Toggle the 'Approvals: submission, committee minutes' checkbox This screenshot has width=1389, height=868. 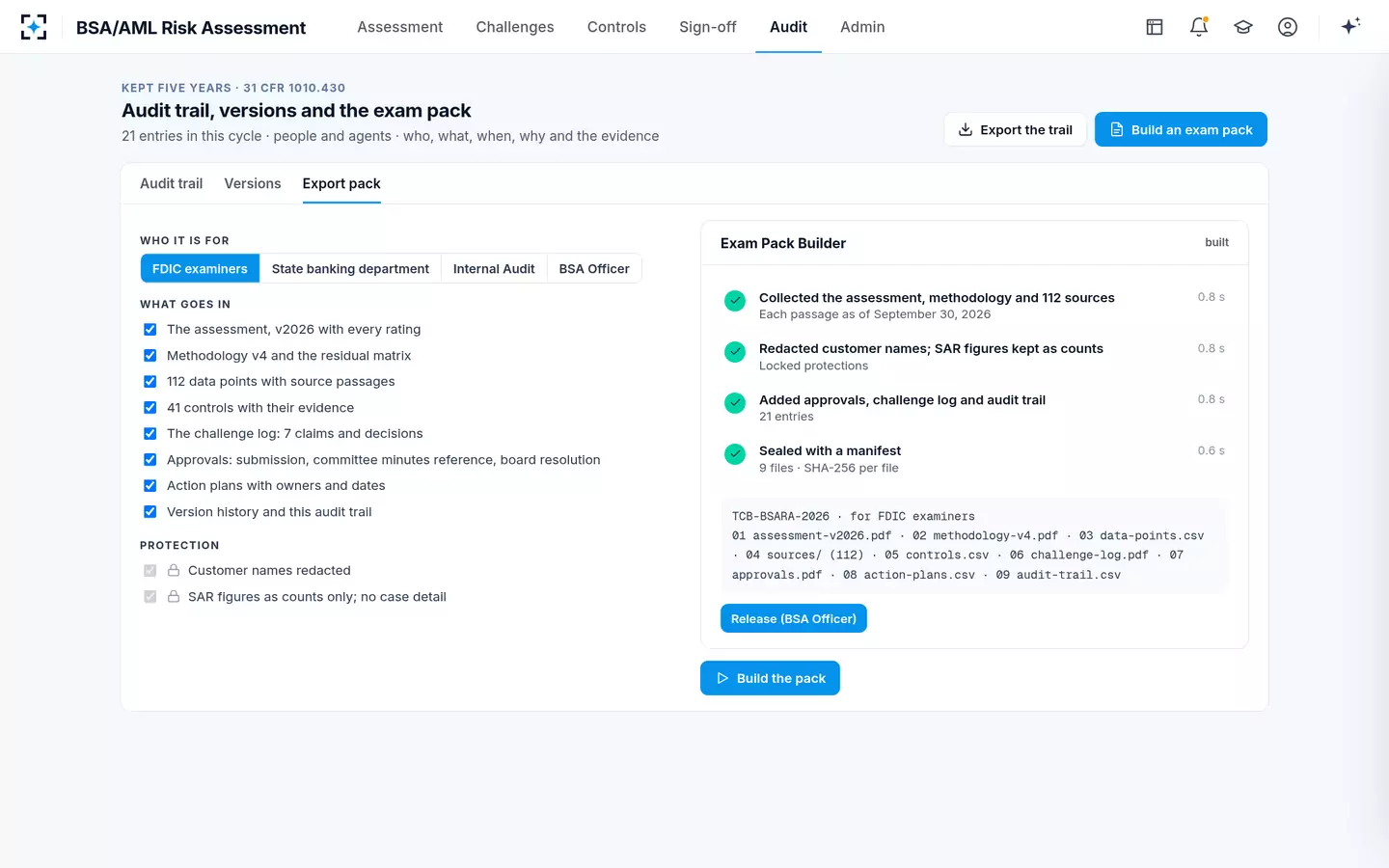coord(150,460)
